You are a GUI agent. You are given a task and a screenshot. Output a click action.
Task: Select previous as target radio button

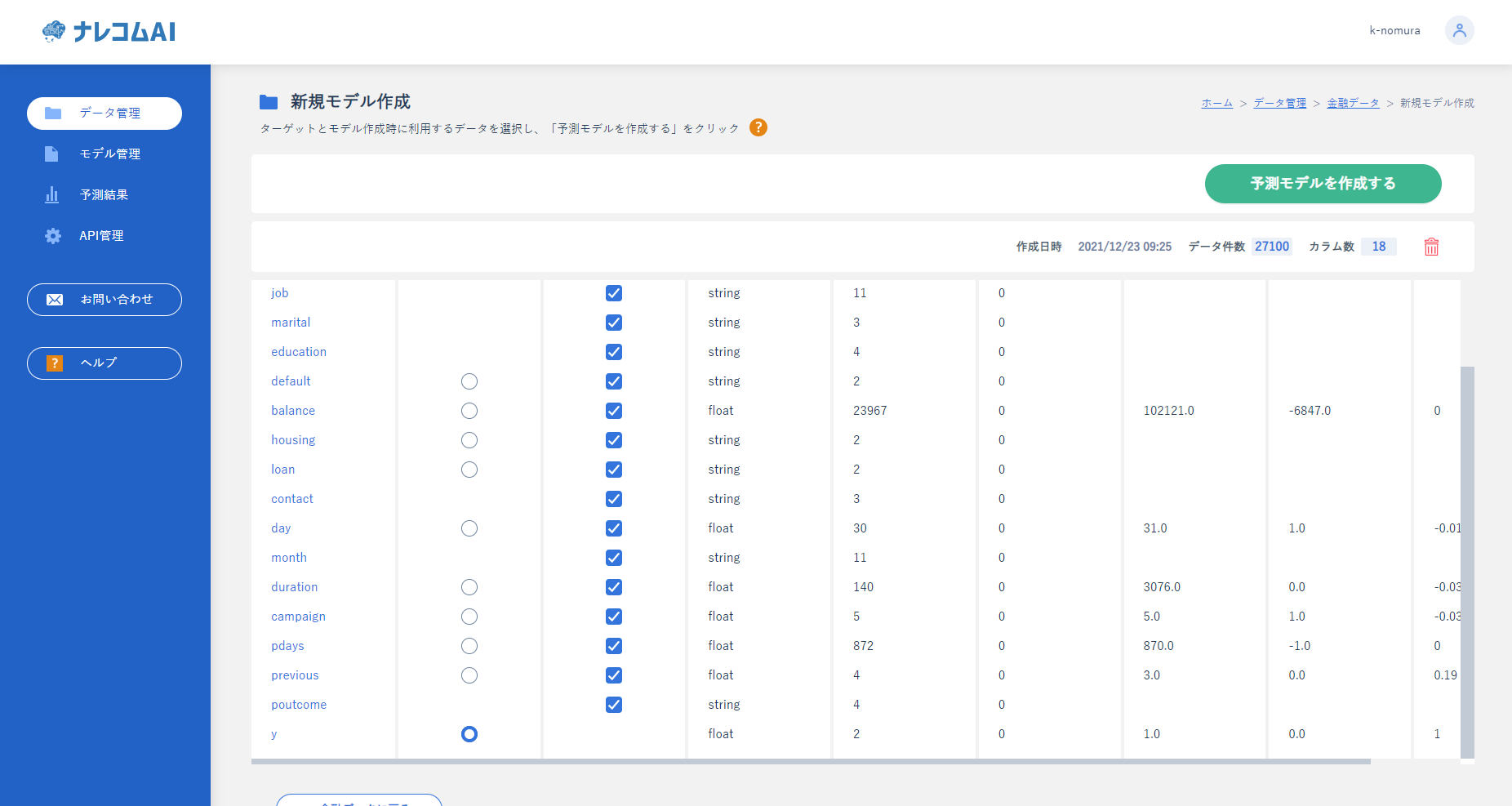tap(469, 675)
